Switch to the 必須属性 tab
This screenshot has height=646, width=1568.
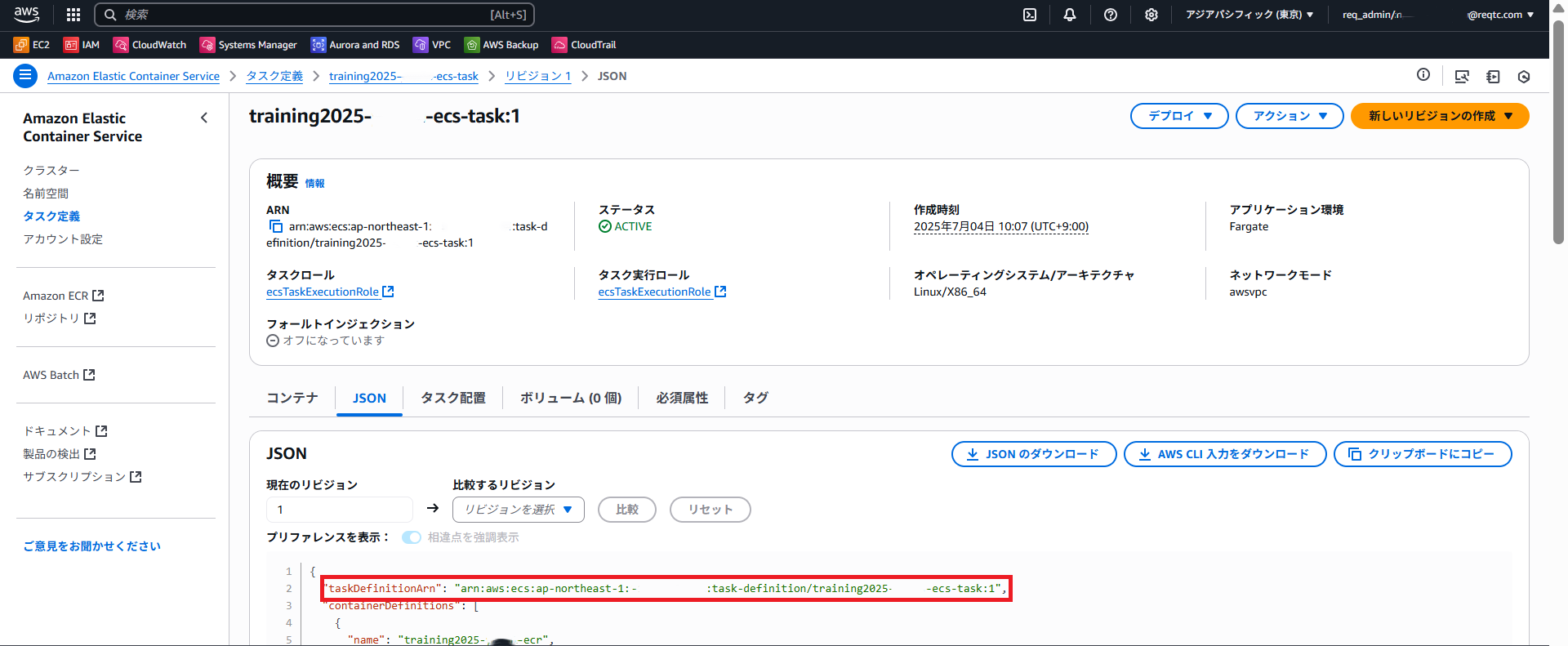682,398
